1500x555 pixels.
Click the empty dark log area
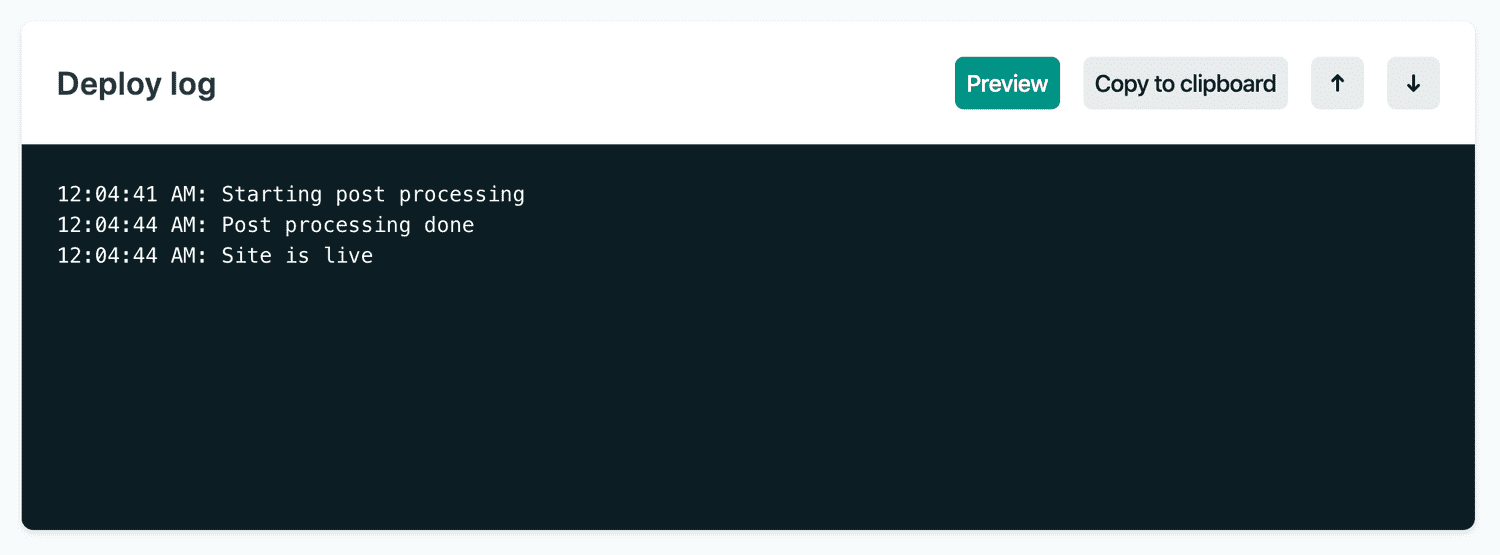(748, 400)
